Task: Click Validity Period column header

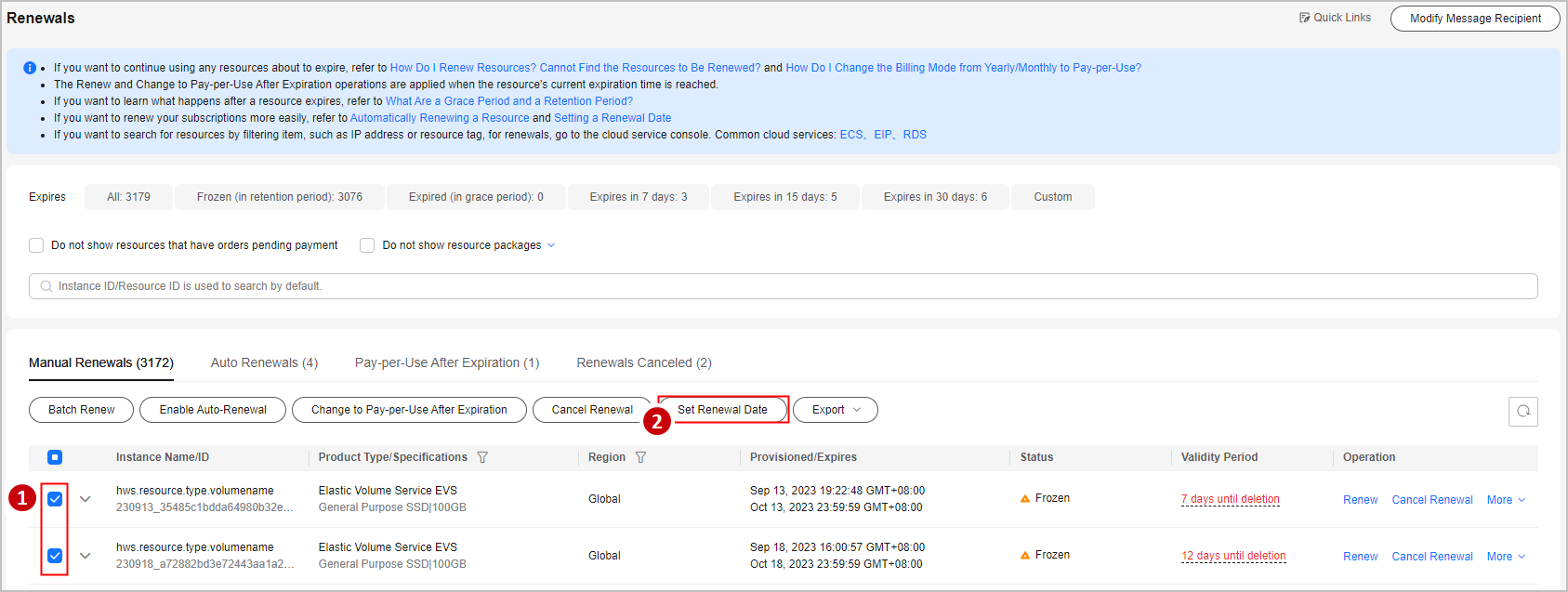Action: click(1219, 457)
